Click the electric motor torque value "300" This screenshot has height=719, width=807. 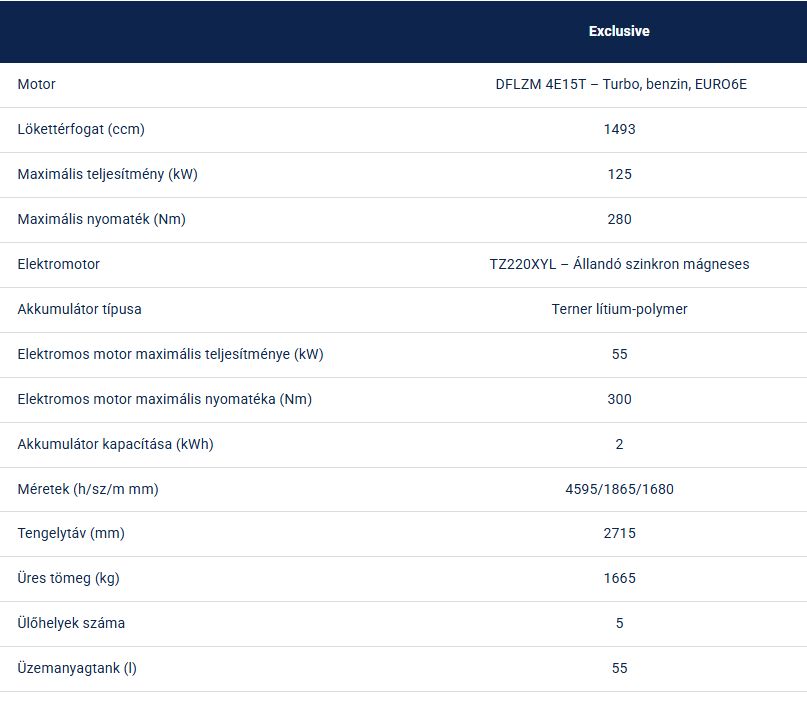tap(619, 399)
